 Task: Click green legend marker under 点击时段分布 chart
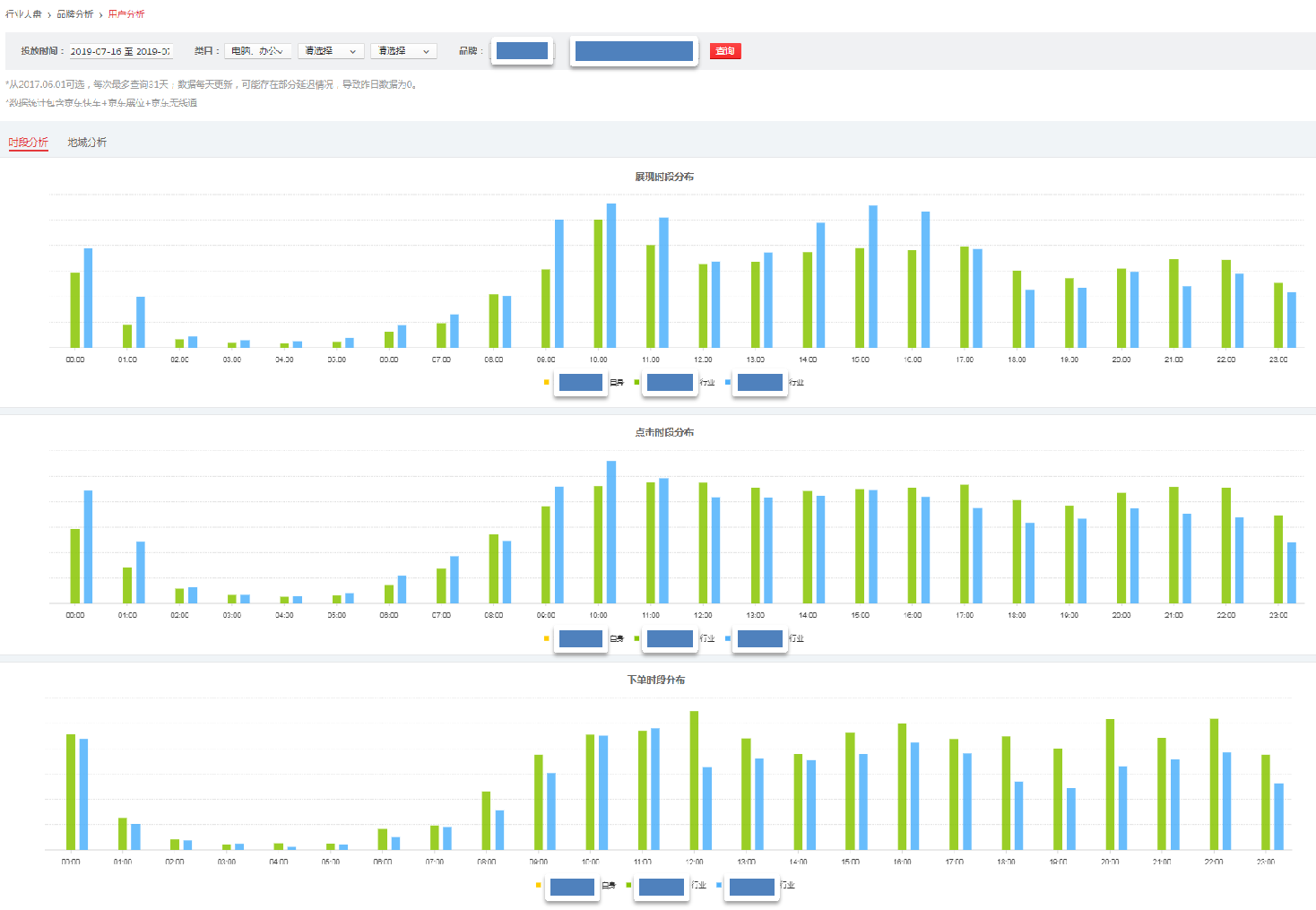pos(636,638)
